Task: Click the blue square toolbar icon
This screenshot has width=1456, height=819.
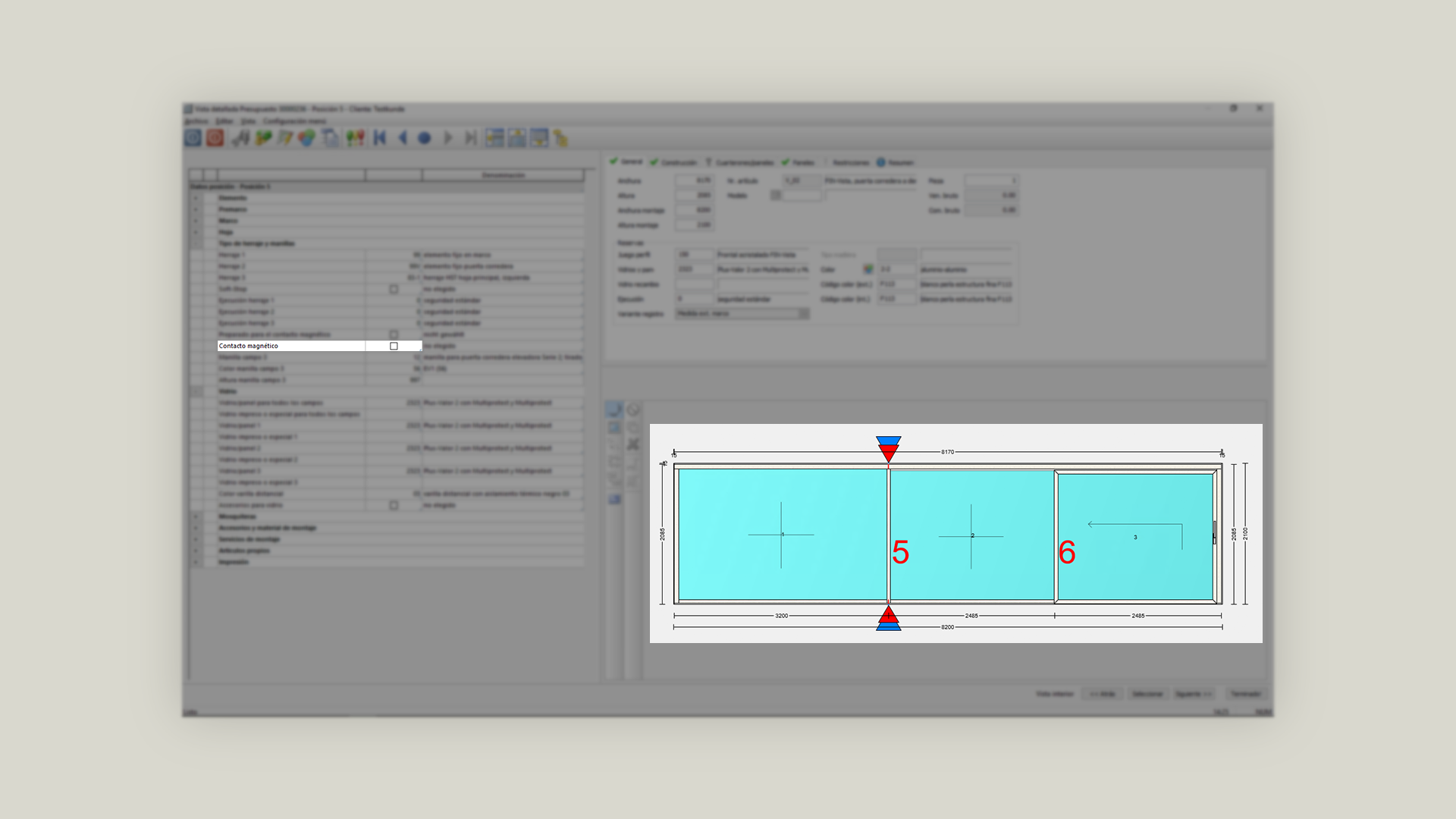Action: point(193,137)
